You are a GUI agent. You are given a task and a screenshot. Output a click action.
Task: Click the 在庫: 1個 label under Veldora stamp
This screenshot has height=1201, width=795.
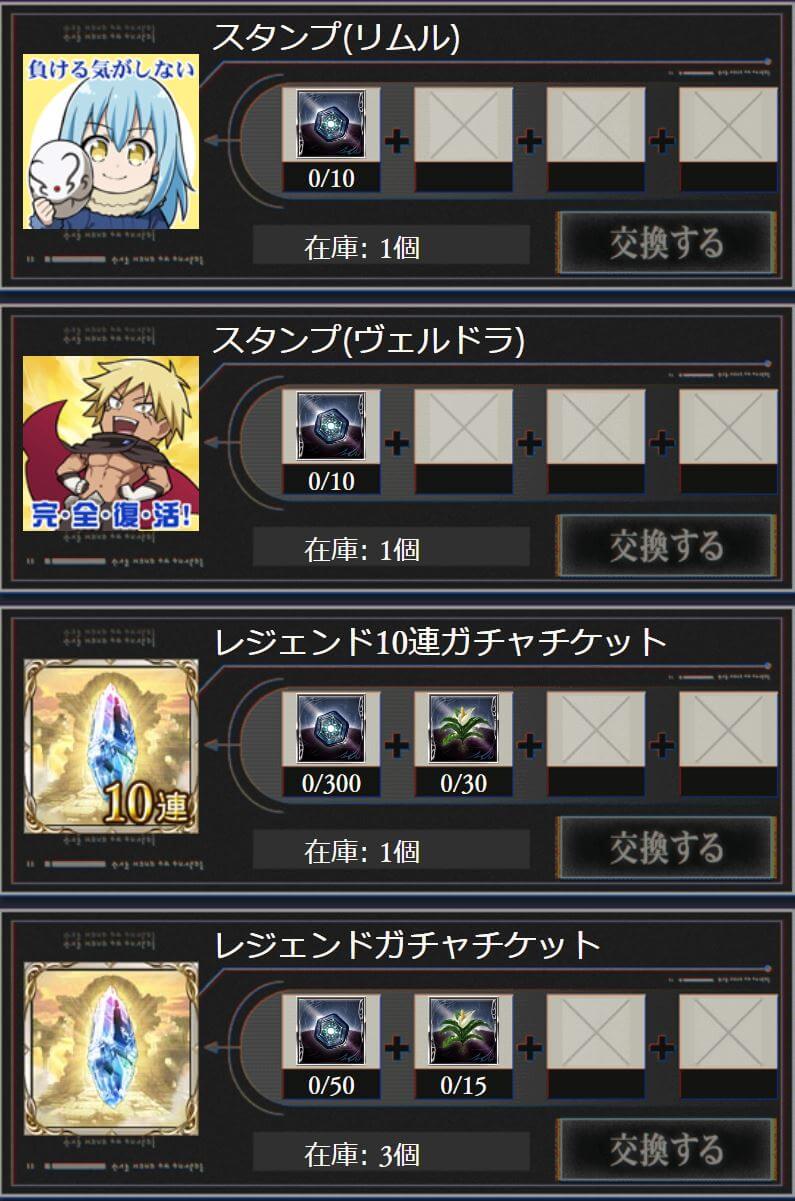click(x=362, y=549)
